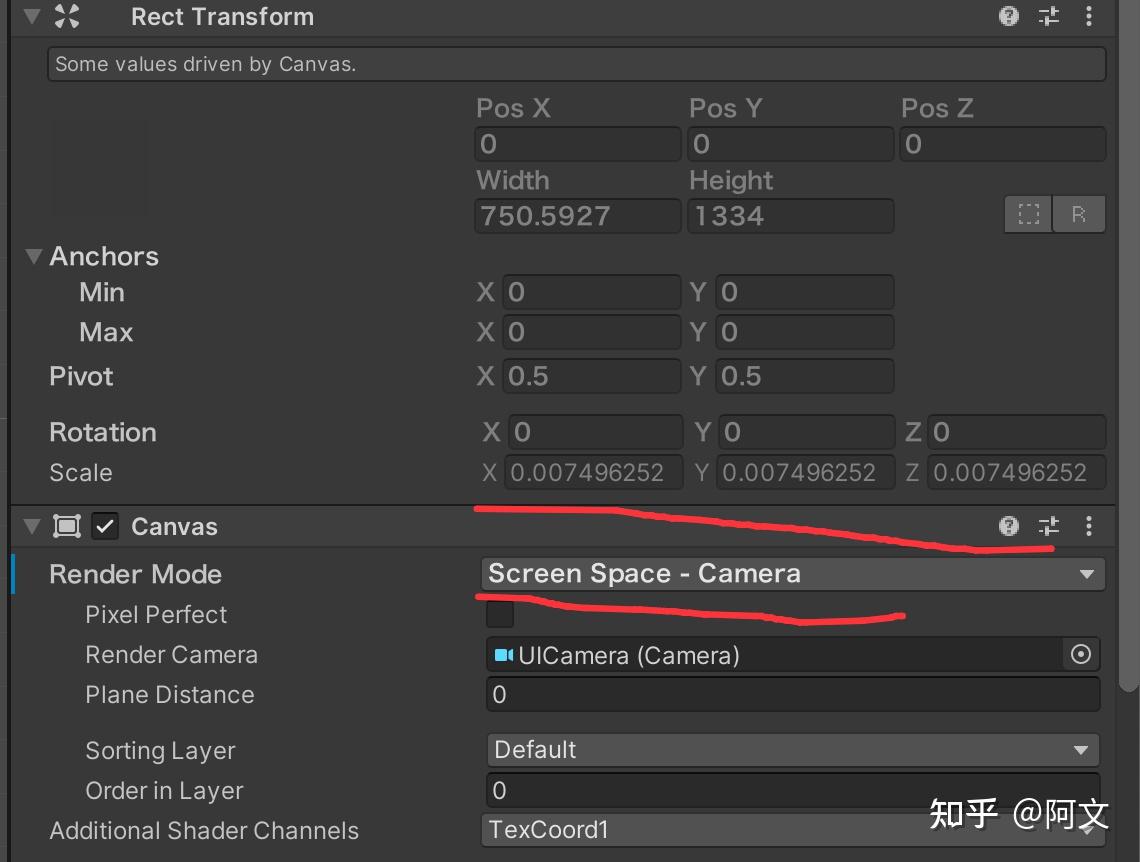Toggle the Canvas component enabled checkbox

coord(105,526)
